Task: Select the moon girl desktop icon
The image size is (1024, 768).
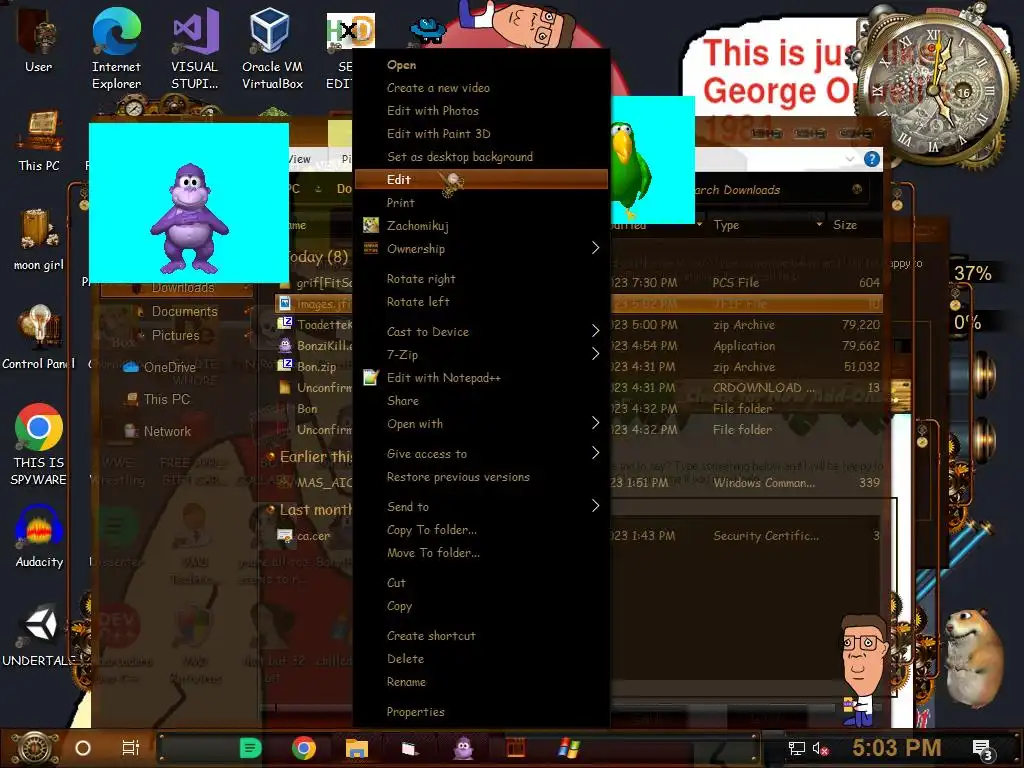Action: (x=39, y=239)
